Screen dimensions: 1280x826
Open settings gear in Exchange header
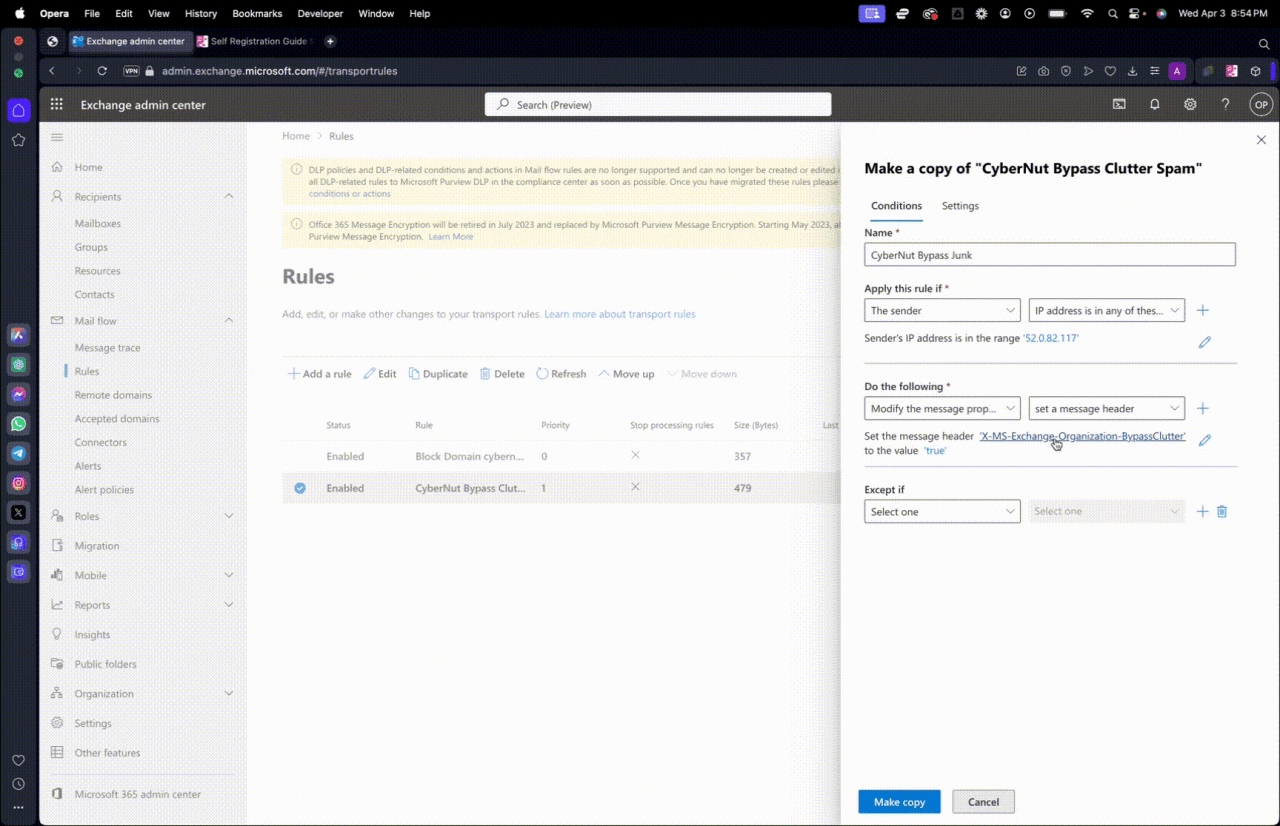[x=1190, y=104]
